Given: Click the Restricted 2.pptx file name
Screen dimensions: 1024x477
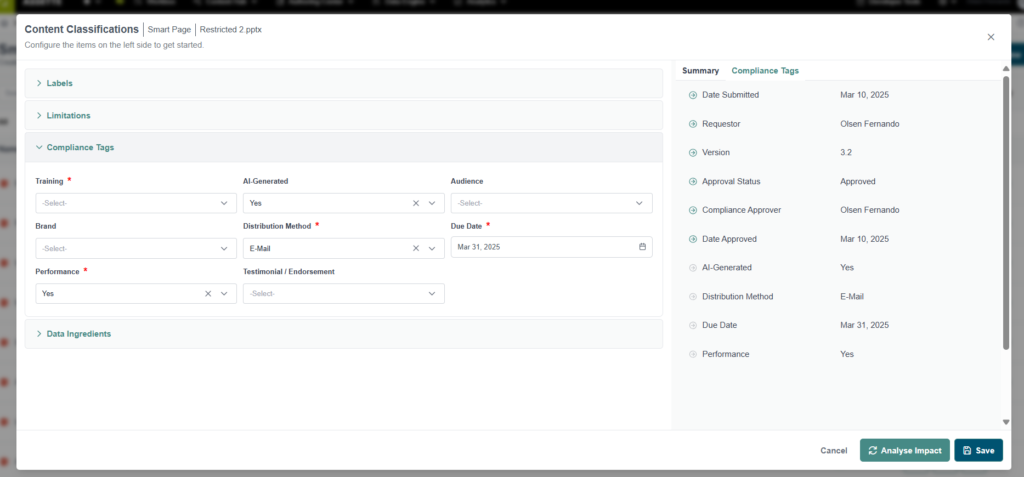Looking at the screenshot, I should (x=231, y=29).
